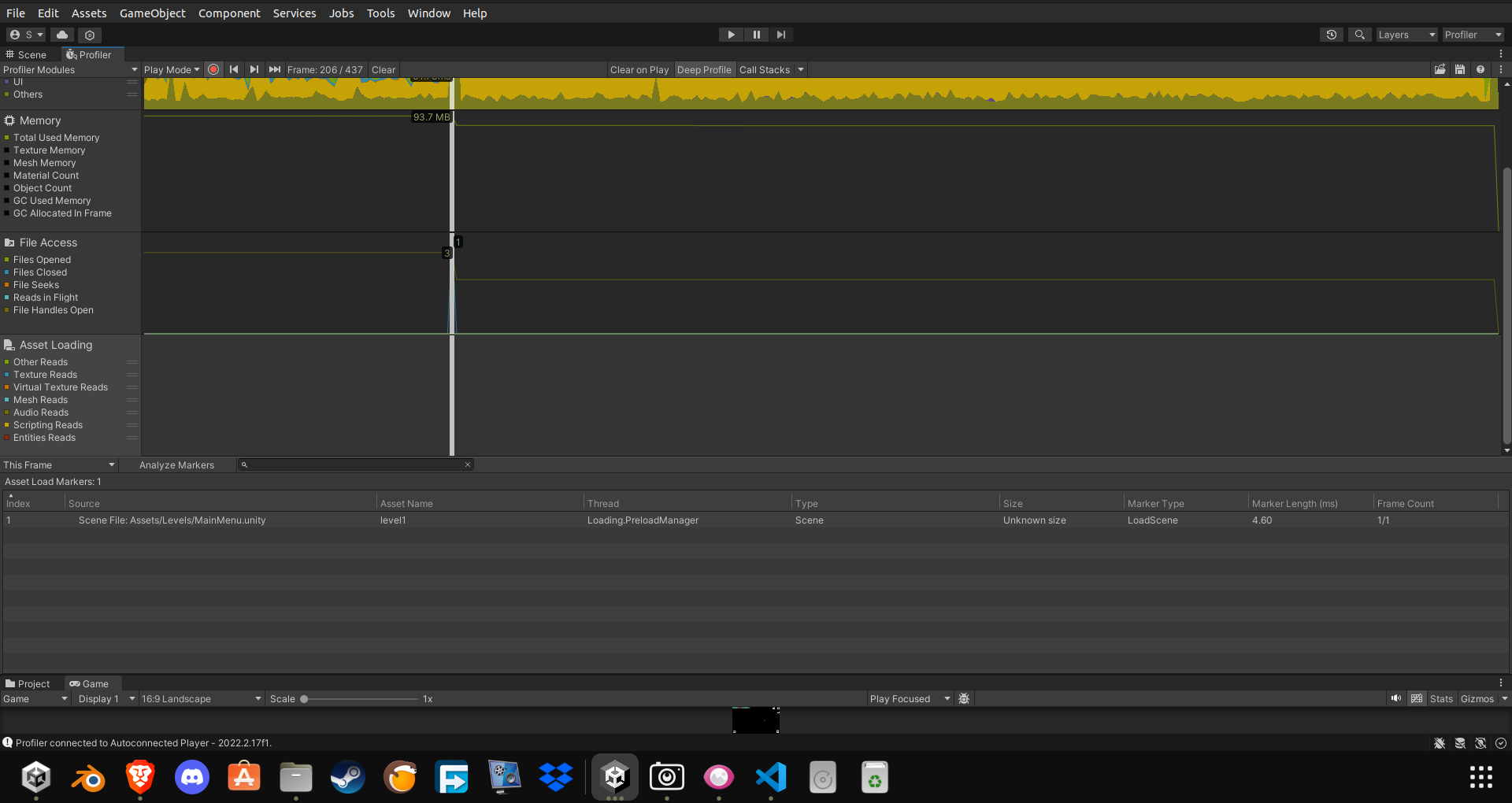
Task: Toggle Call Stacks collection
Action: [762, 69]
